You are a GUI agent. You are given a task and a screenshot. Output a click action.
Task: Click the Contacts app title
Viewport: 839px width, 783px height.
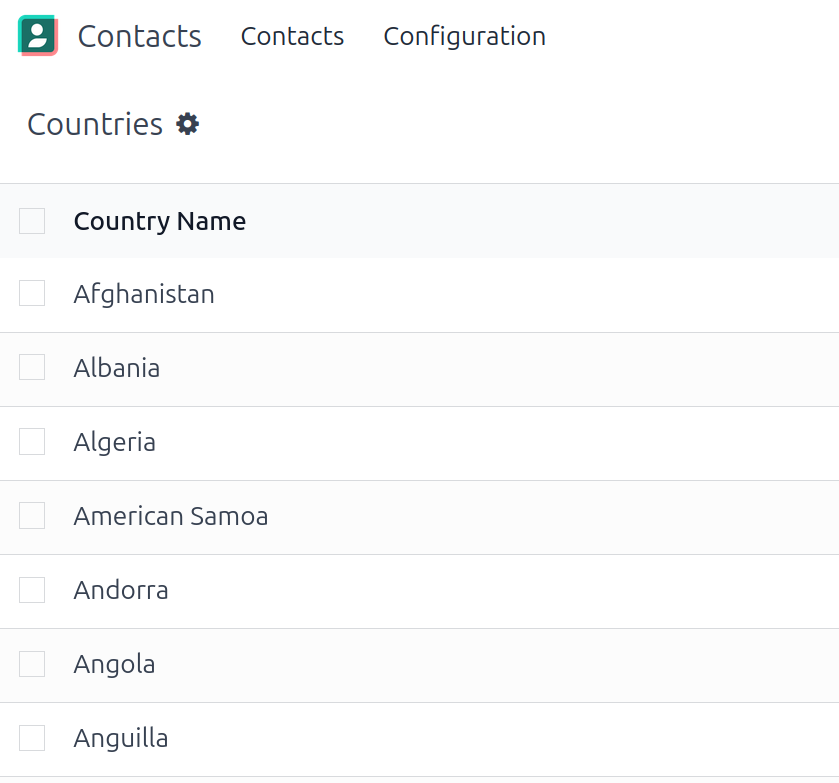pos(139,36)
